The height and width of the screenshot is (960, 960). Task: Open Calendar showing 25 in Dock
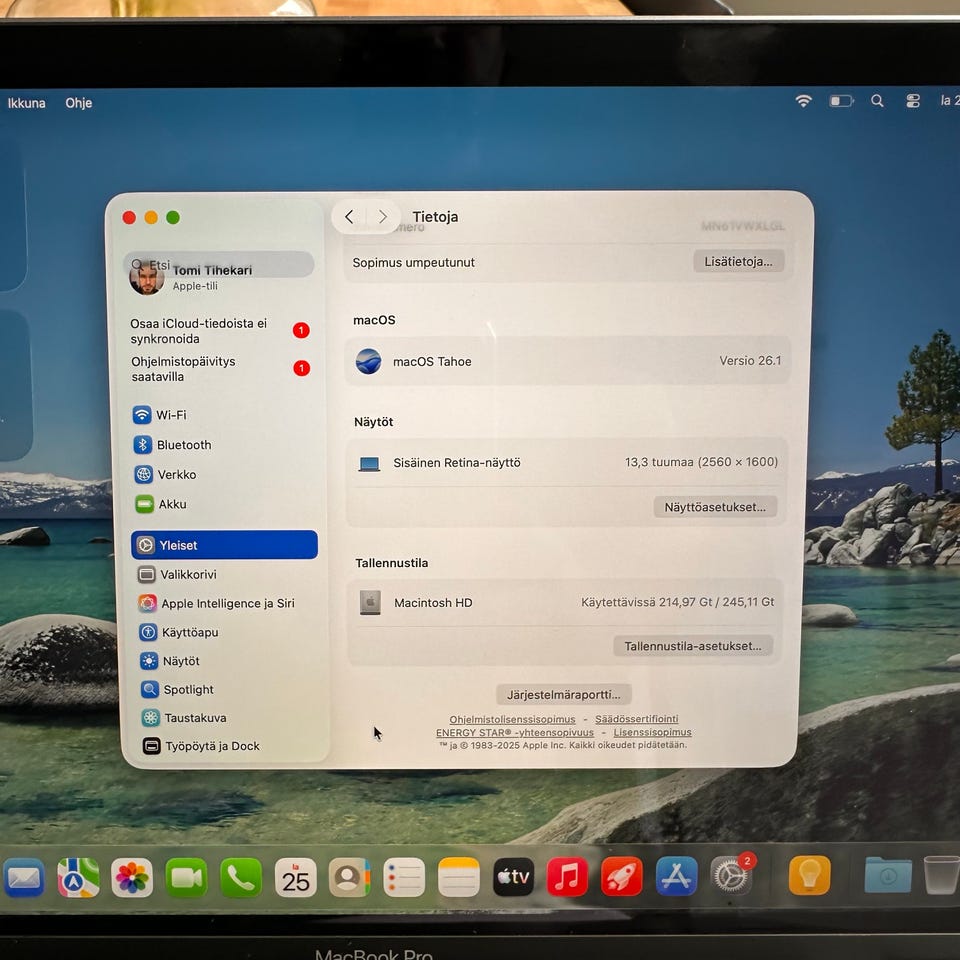[295, 878]
